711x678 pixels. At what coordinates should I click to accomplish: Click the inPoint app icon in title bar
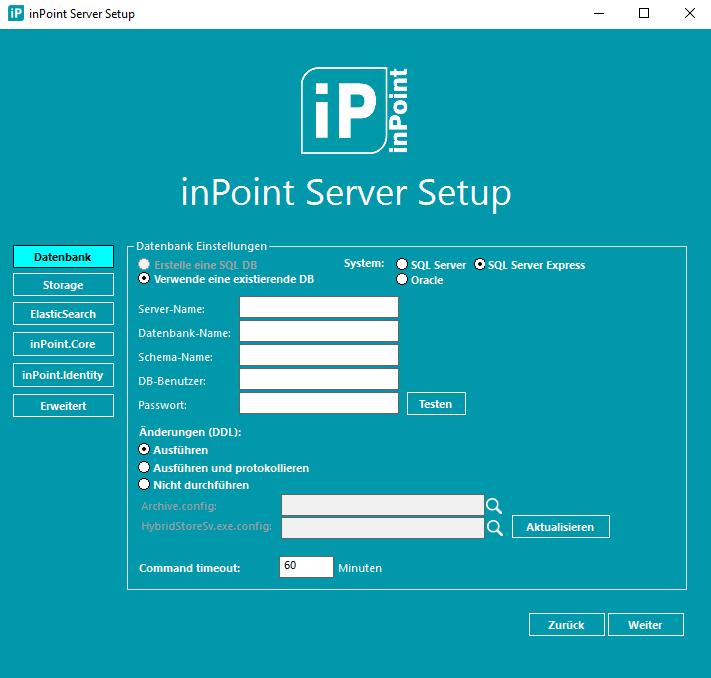(x=16, y=13)
